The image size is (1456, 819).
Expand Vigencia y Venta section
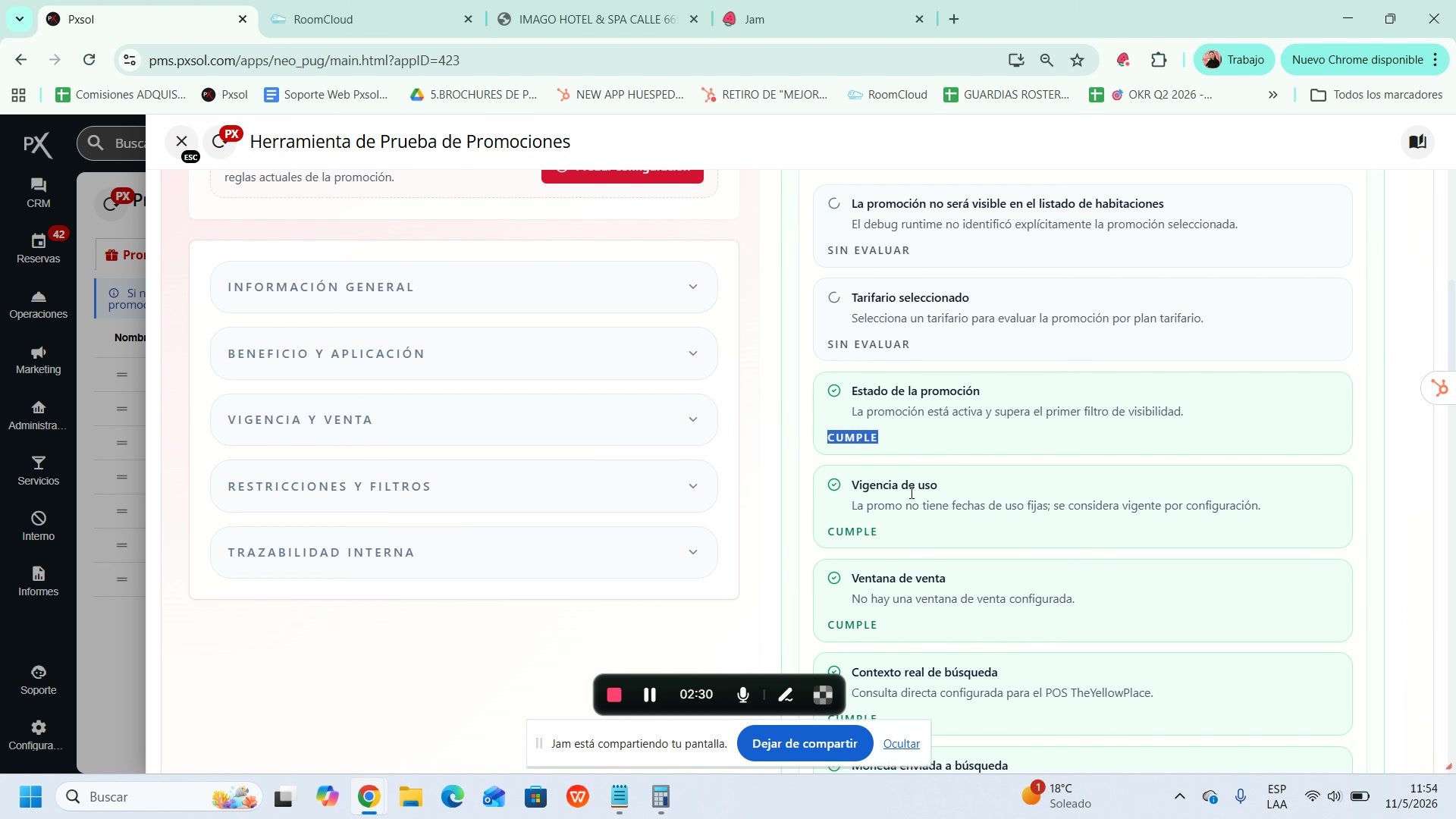point(464,419)
